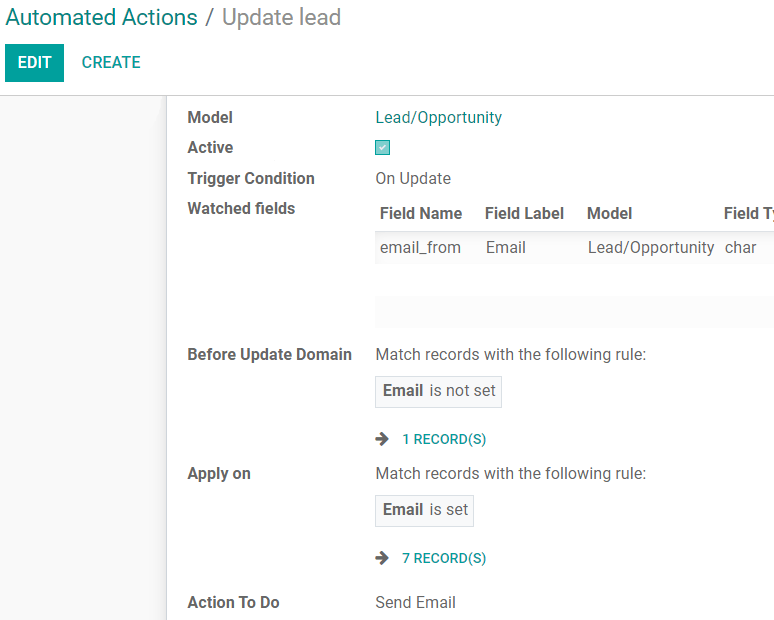Click the arrow icon beside 7 RECORD(S)
This screenshot has height=620, width=774.
point(382,558)
